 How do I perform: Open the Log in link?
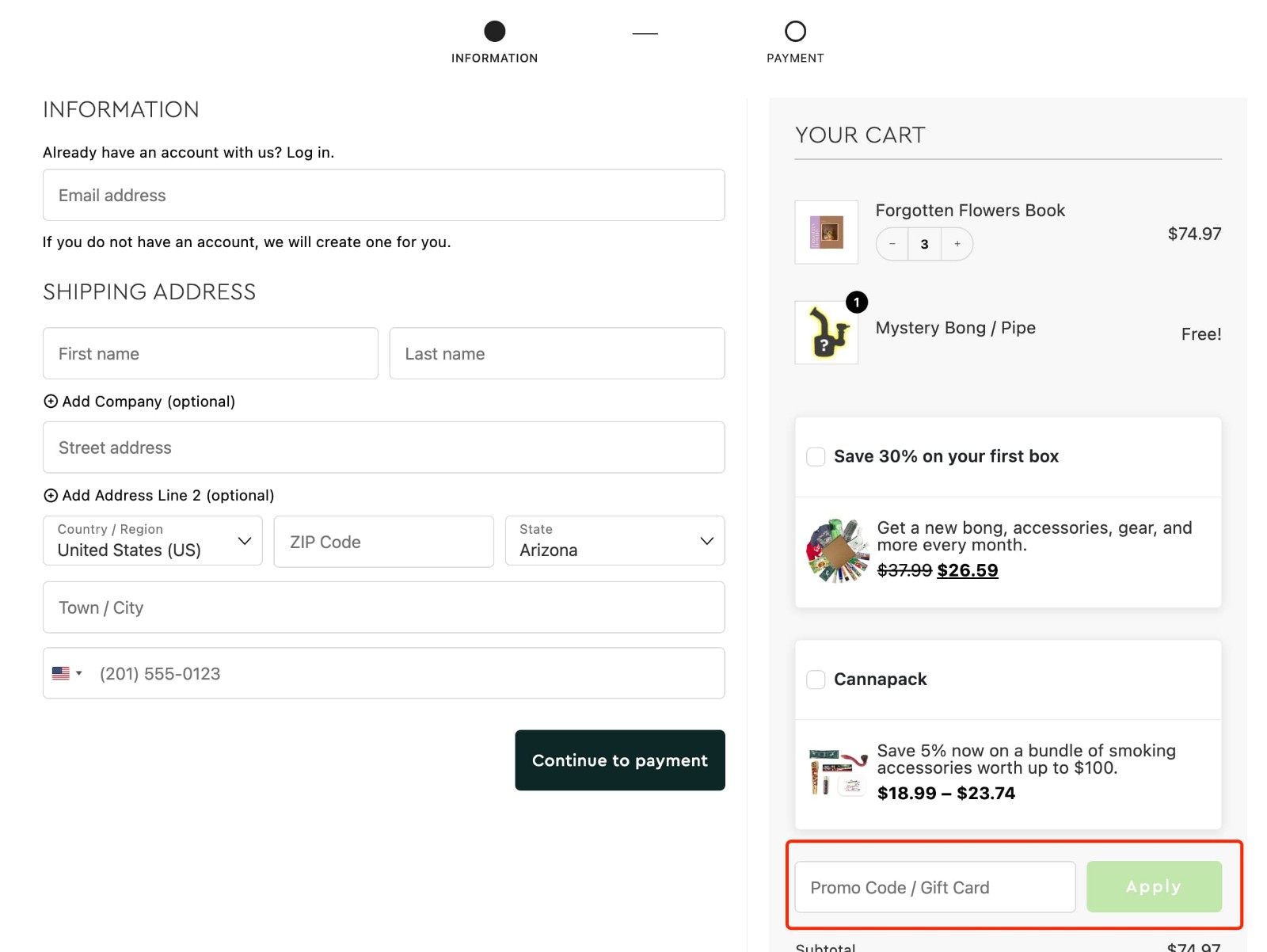pos(310,152)
